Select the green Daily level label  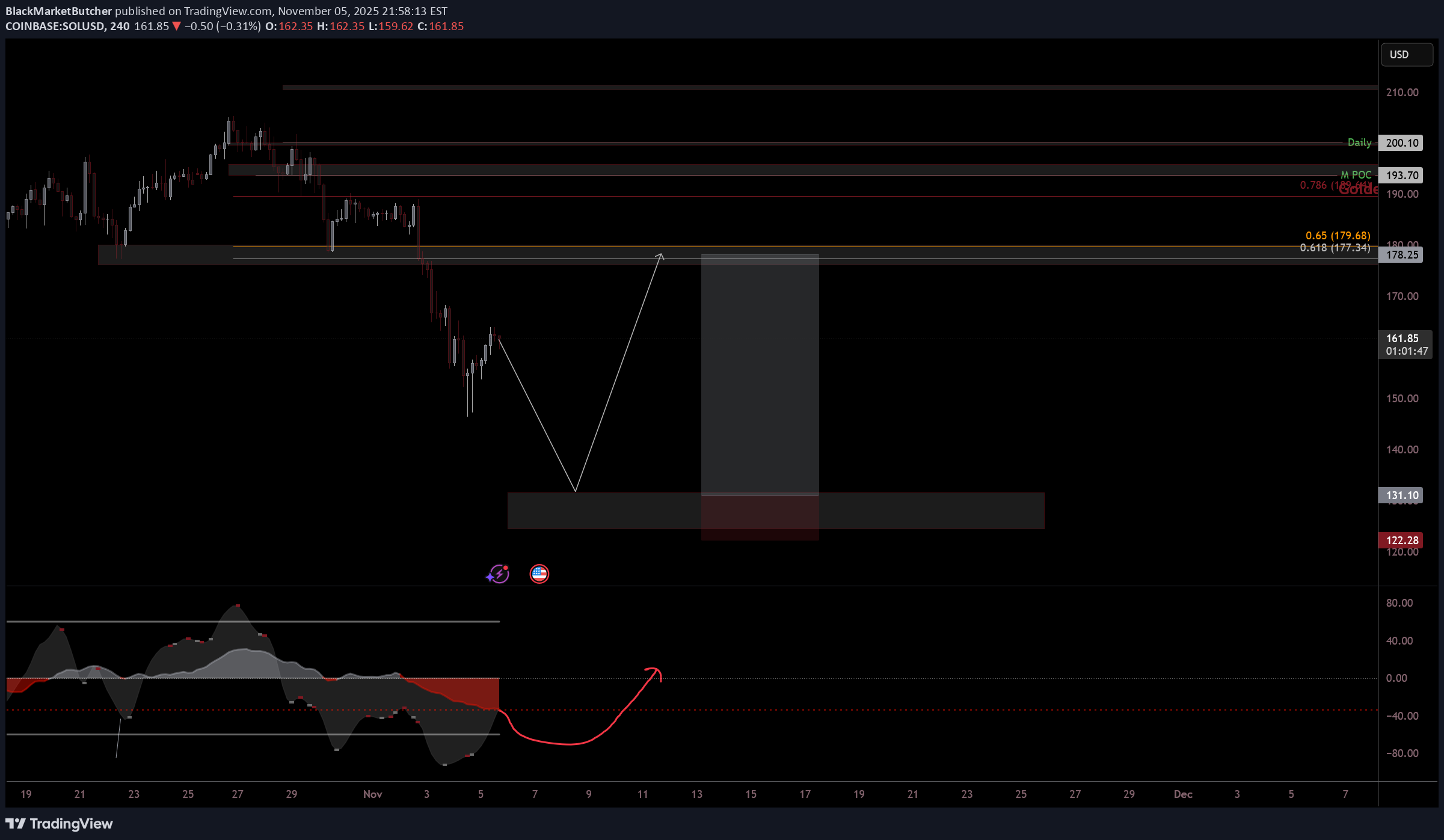(1359, 143)
